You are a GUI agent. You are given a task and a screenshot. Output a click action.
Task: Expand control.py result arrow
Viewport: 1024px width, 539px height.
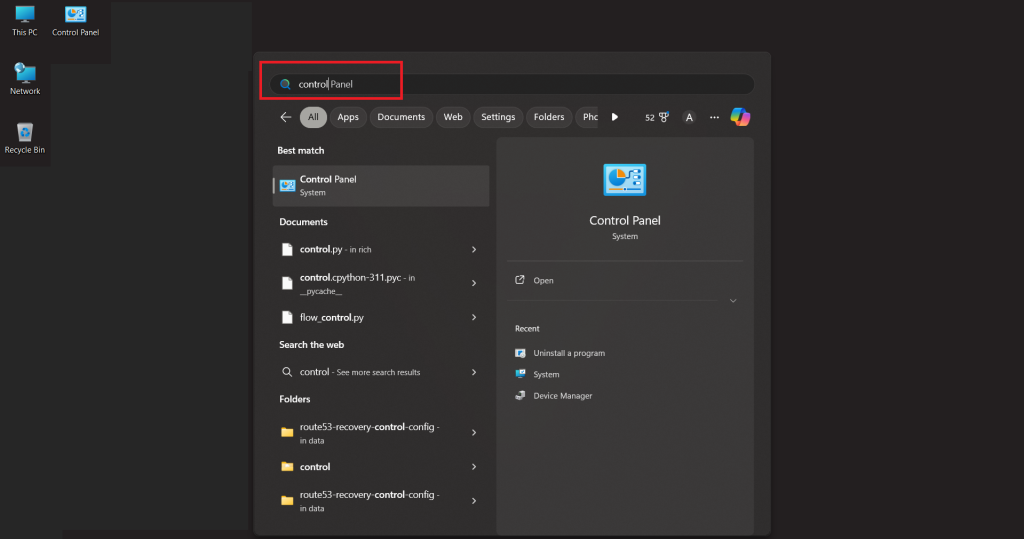(x=474, y=250)
